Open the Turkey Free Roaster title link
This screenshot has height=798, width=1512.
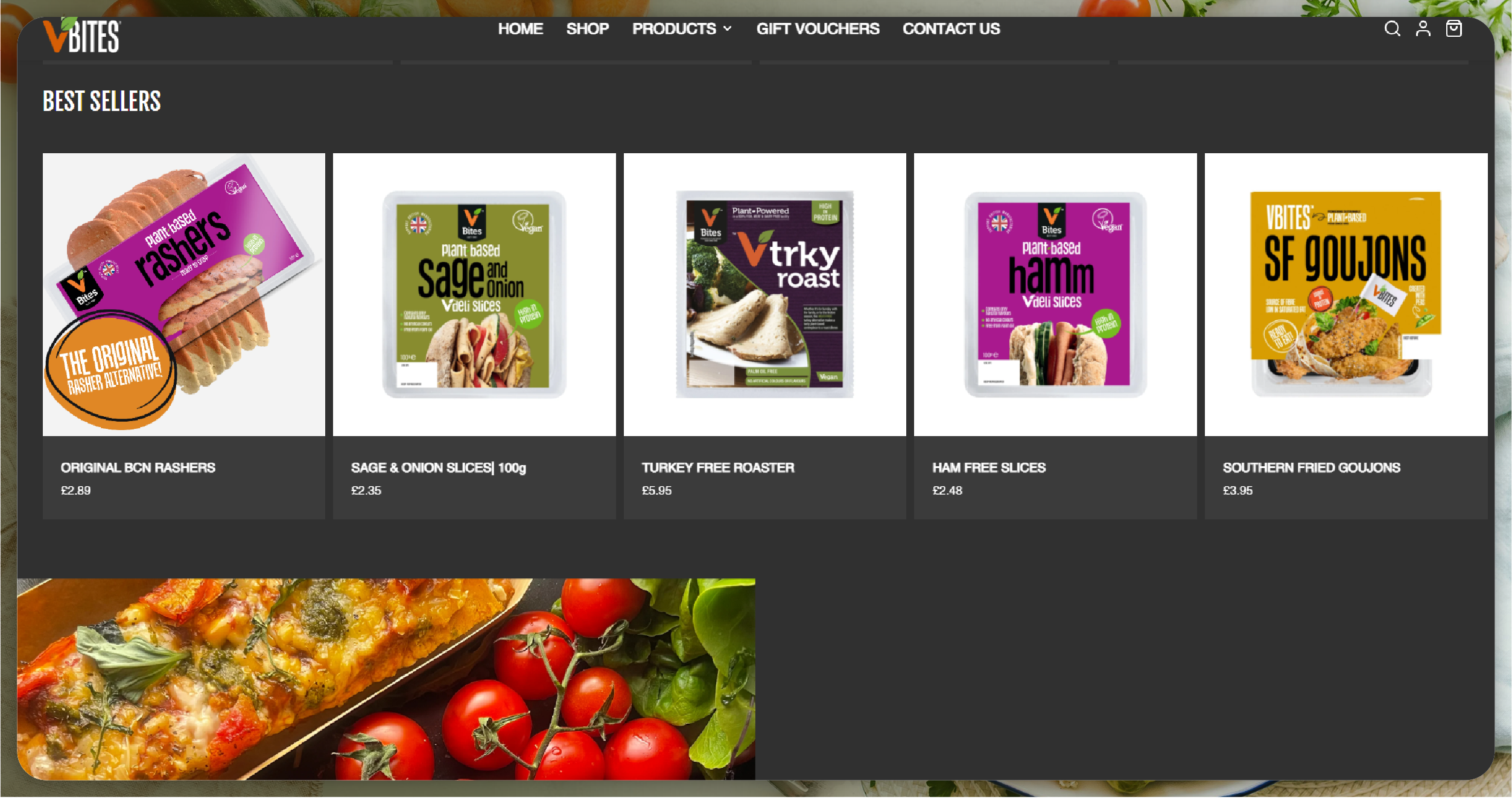[x=718, y=467]
